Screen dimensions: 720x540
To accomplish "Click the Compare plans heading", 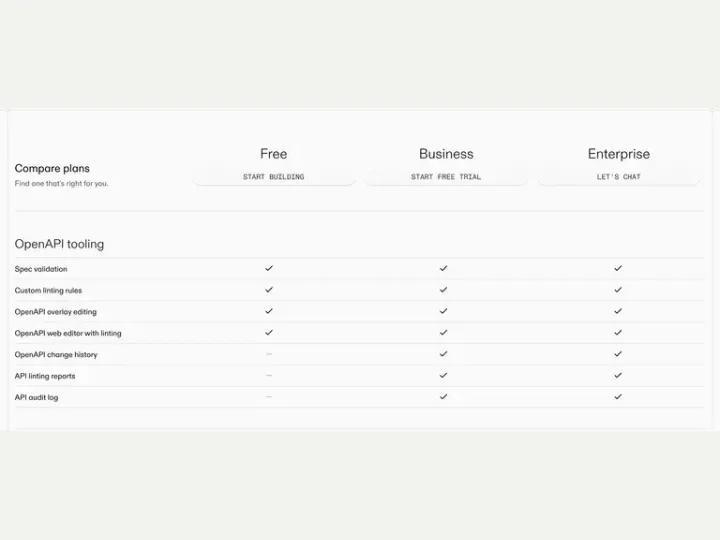I will 52,169.
